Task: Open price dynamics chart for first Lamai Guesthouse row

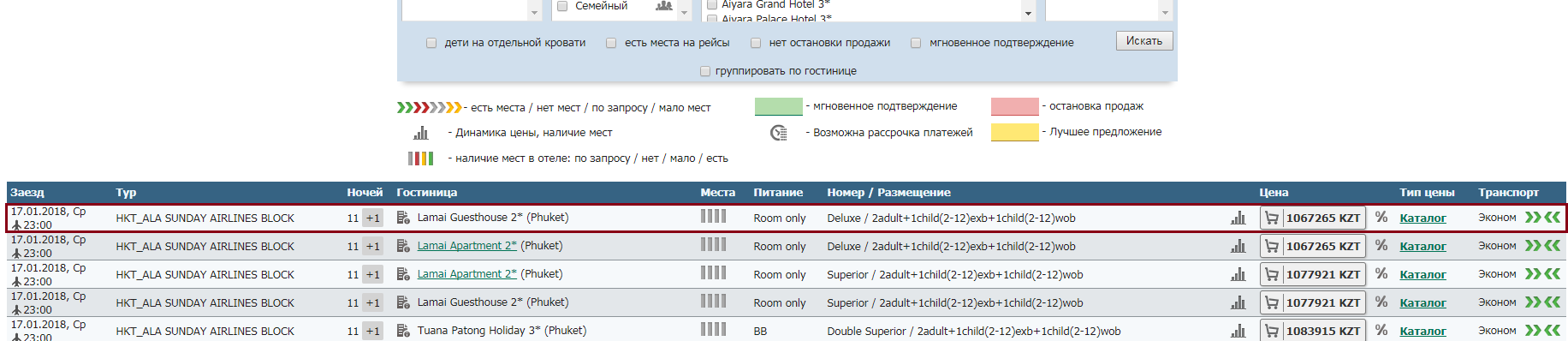Action: click(x=1238, y=218)
